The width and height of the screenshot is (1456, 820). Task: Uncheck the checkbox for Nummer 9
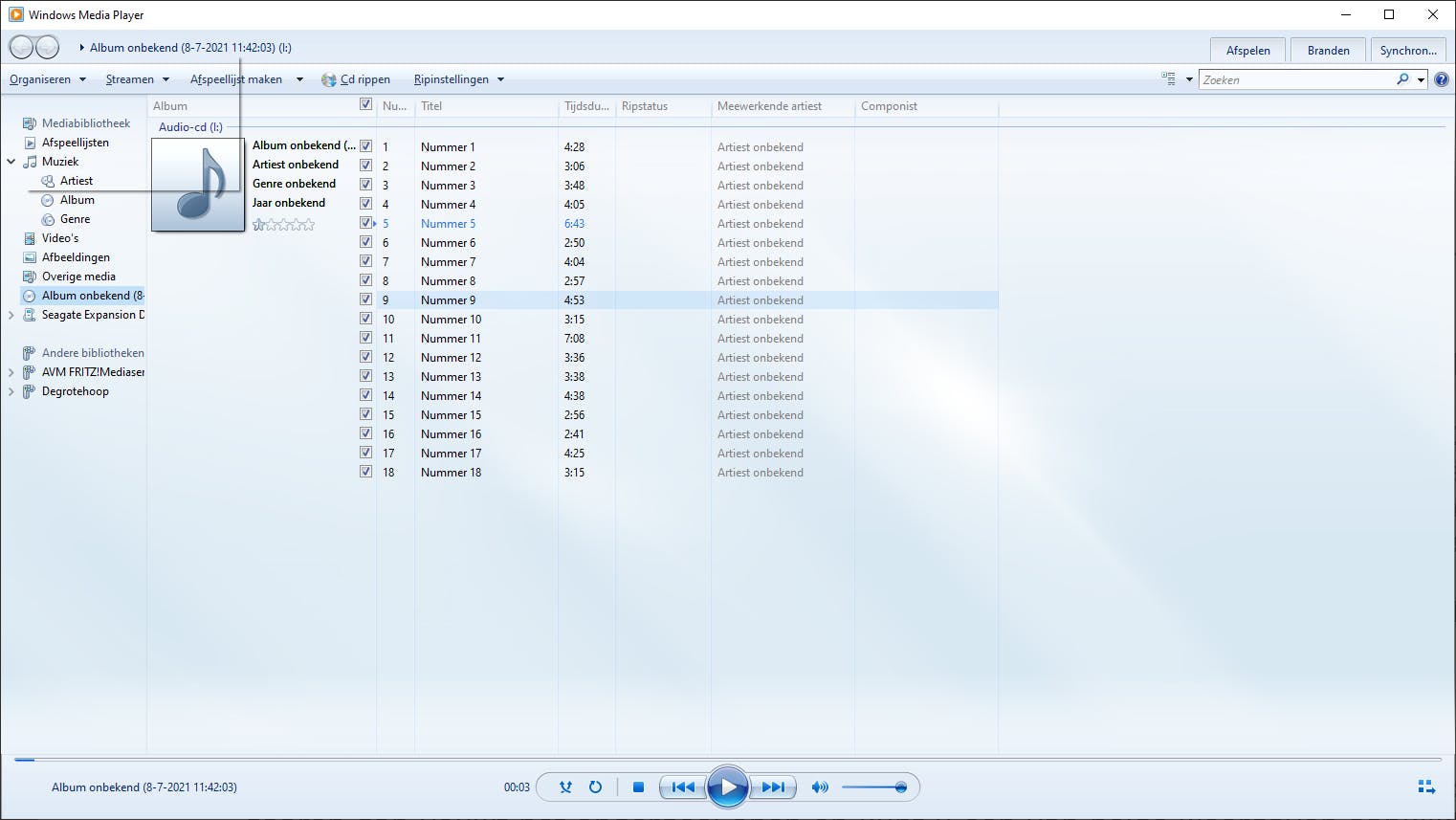click(365, 299)
